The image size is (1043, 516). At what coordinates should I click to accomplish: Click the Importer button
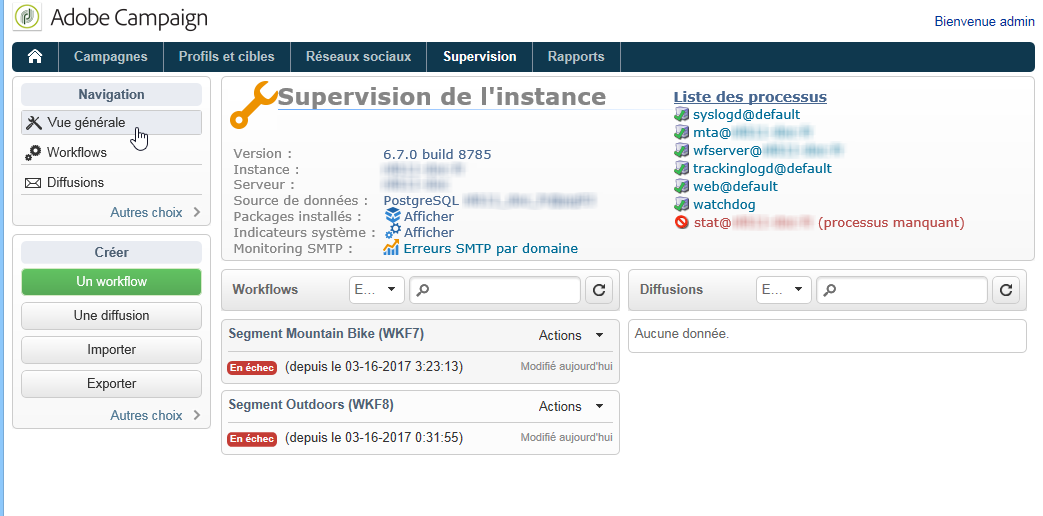pyautogui.click(x=111, y=350)
